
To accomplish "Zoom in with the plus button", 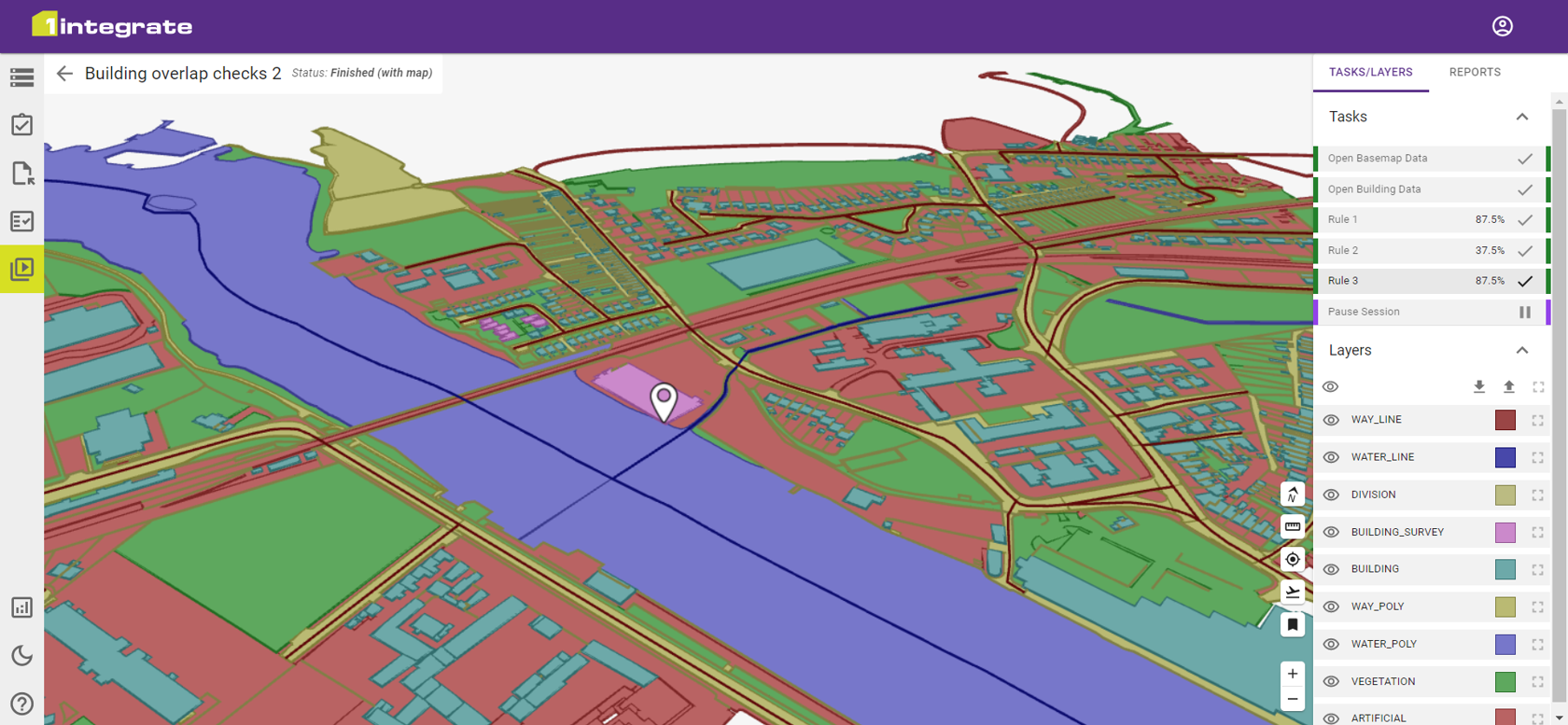I will pos(1292,674).
